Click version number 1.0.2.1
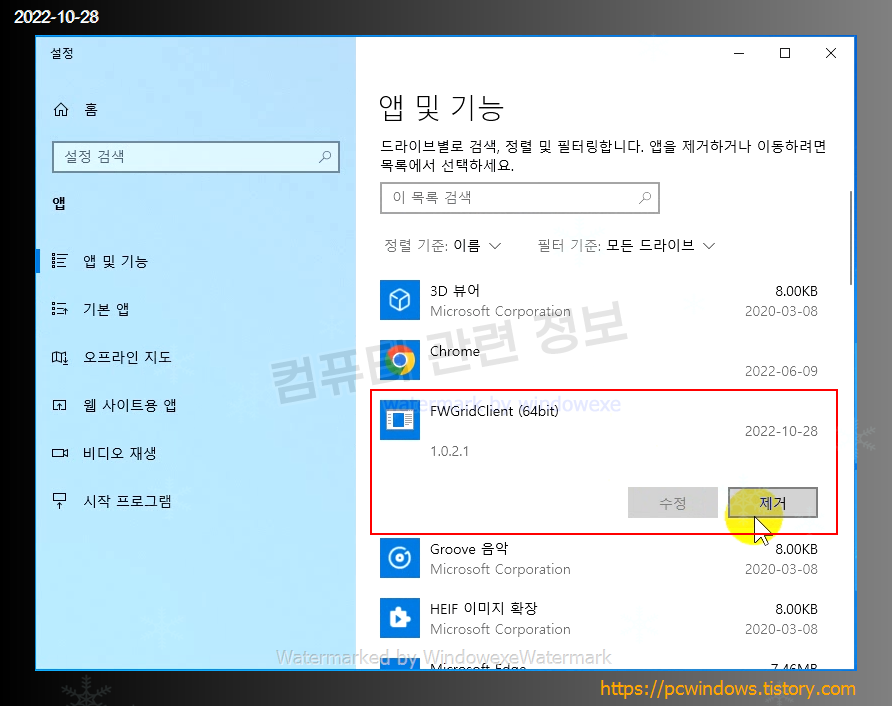The height and width of the screenshot is (706, 892). click(x=449, y=451)
